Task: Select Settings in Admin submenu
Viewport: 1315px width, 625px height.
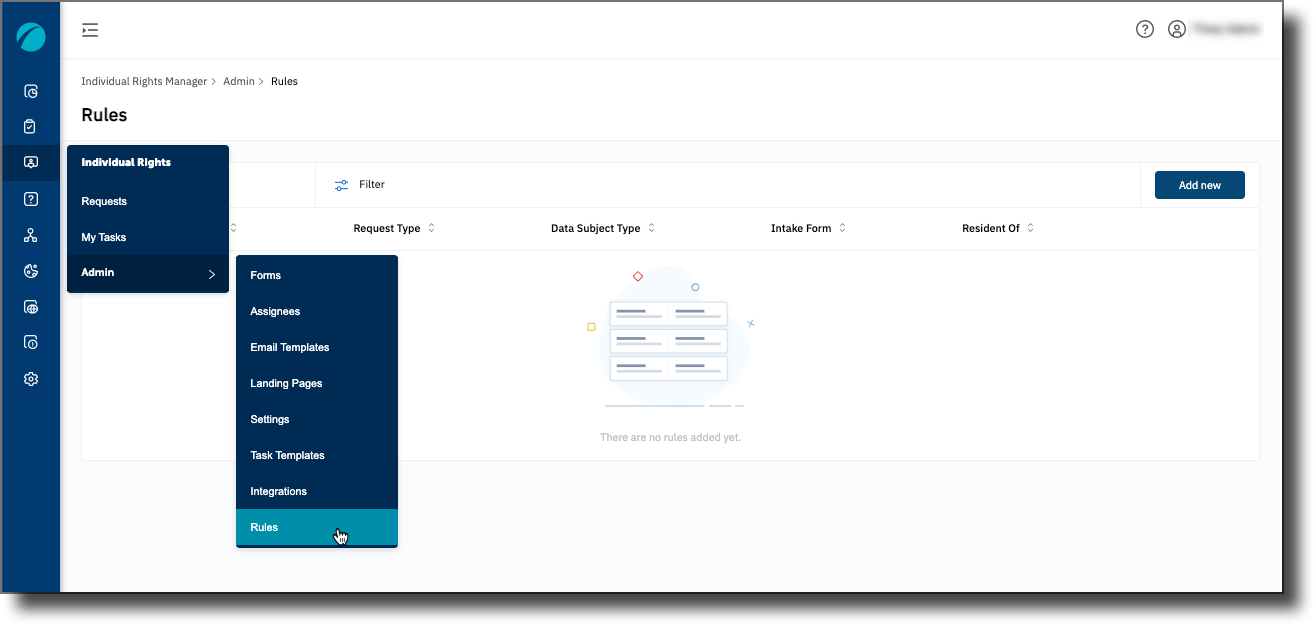Action: point(317,419)
